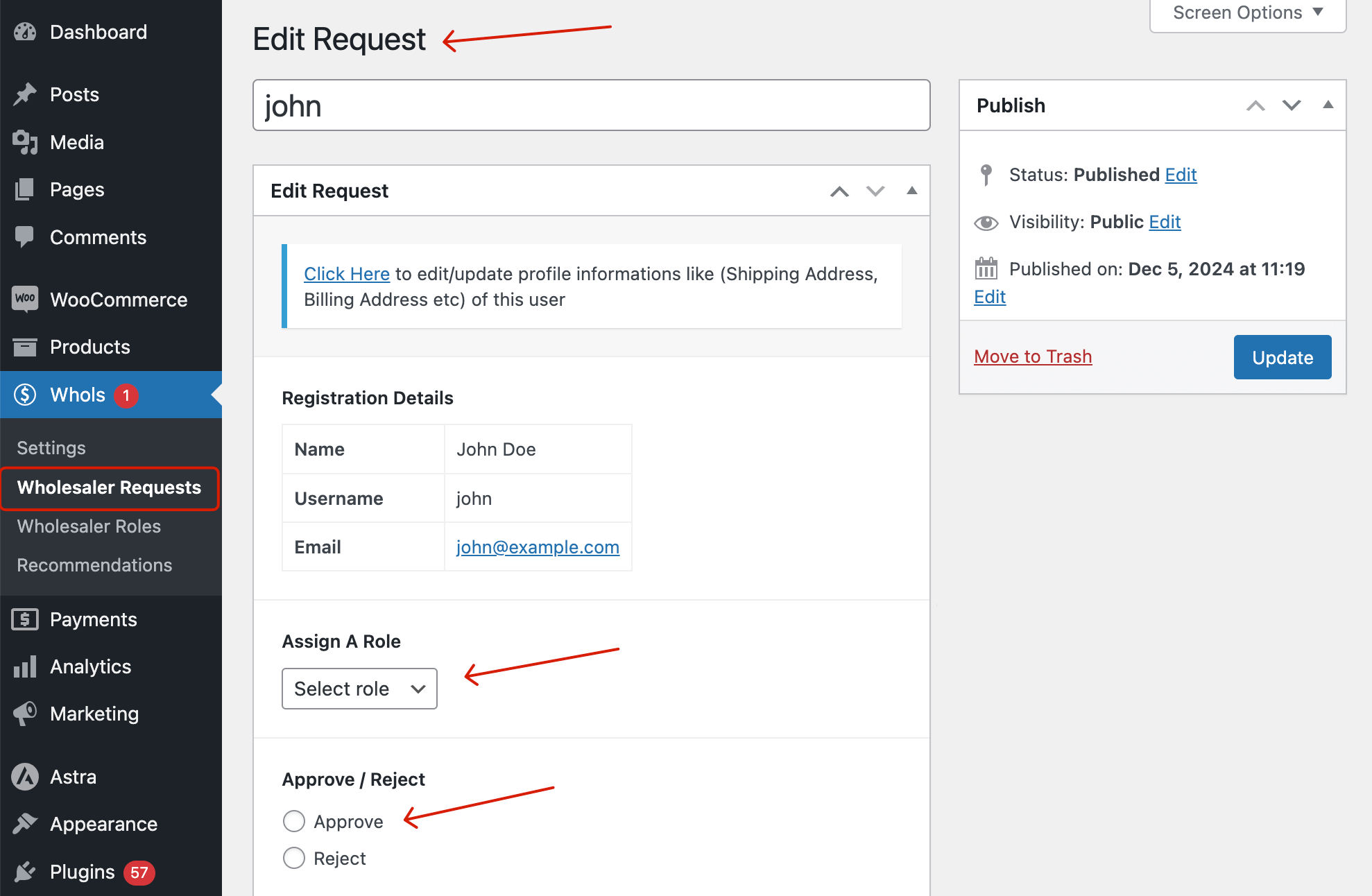Click the Click Here profile link
1372x896 pixels.
(347, 274)
